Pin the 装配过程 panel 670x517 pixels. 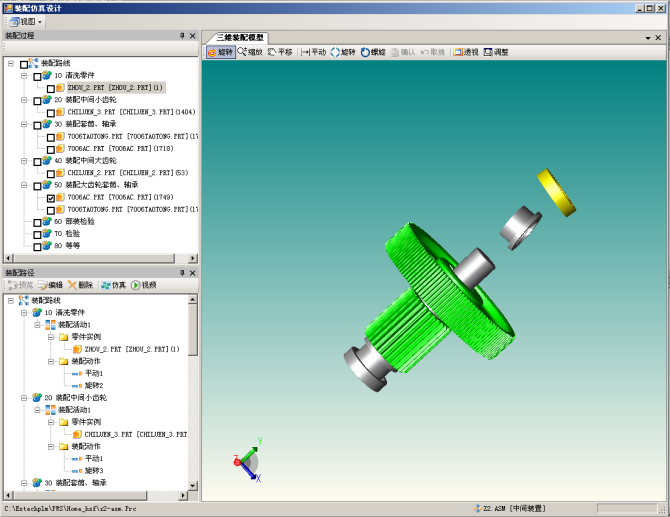pyautogui.click(x=182, y=35)
